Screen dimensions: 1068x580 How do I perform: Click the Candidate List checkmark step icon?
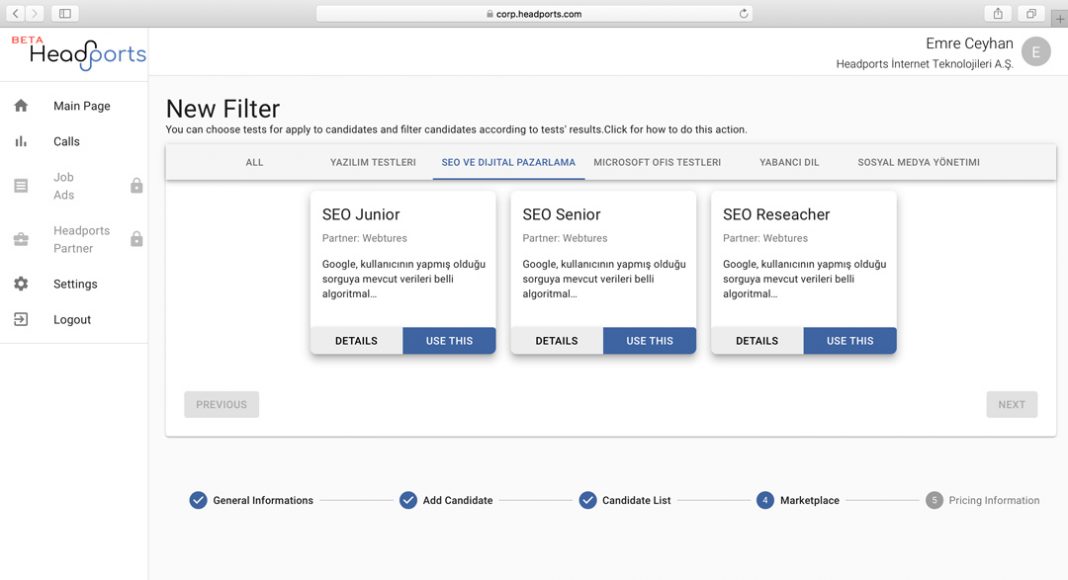tap(587, 500)
